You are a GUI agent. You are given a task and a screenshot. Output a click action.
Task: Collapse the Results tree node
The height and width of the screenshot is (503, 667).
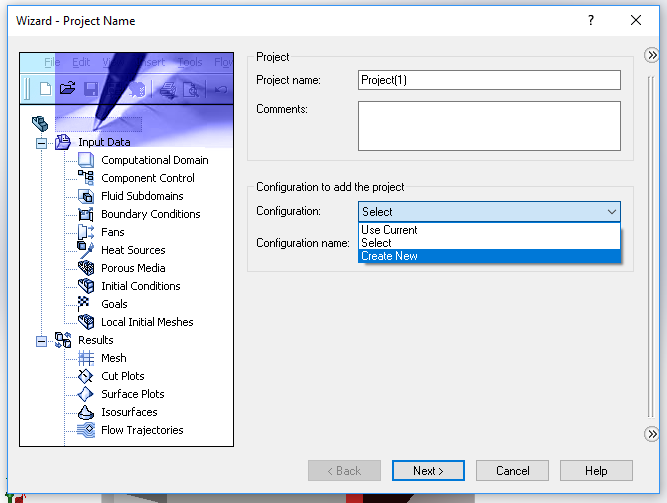click(x=42, y=340)
